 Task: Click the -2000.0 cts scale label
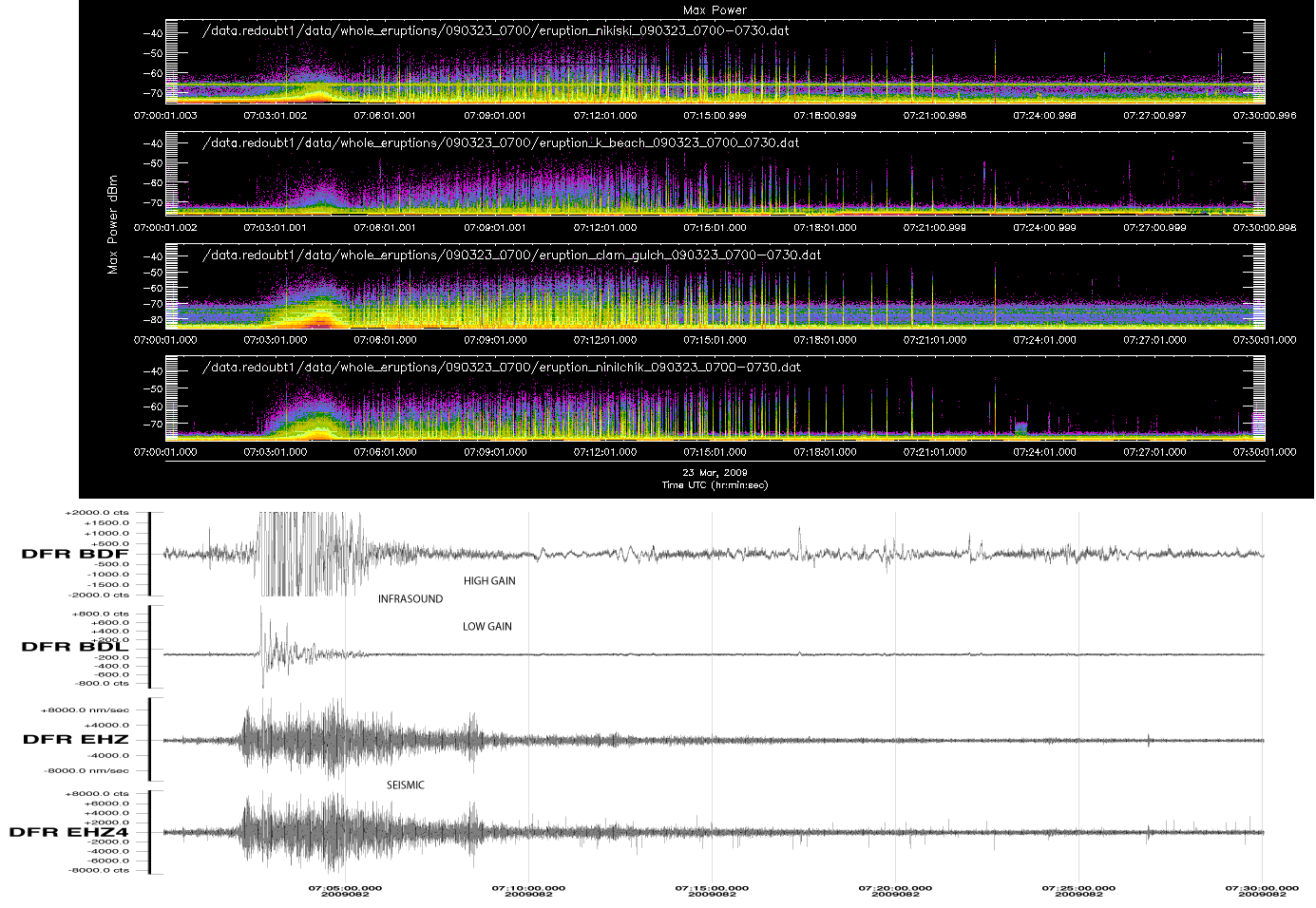(98, 596)
